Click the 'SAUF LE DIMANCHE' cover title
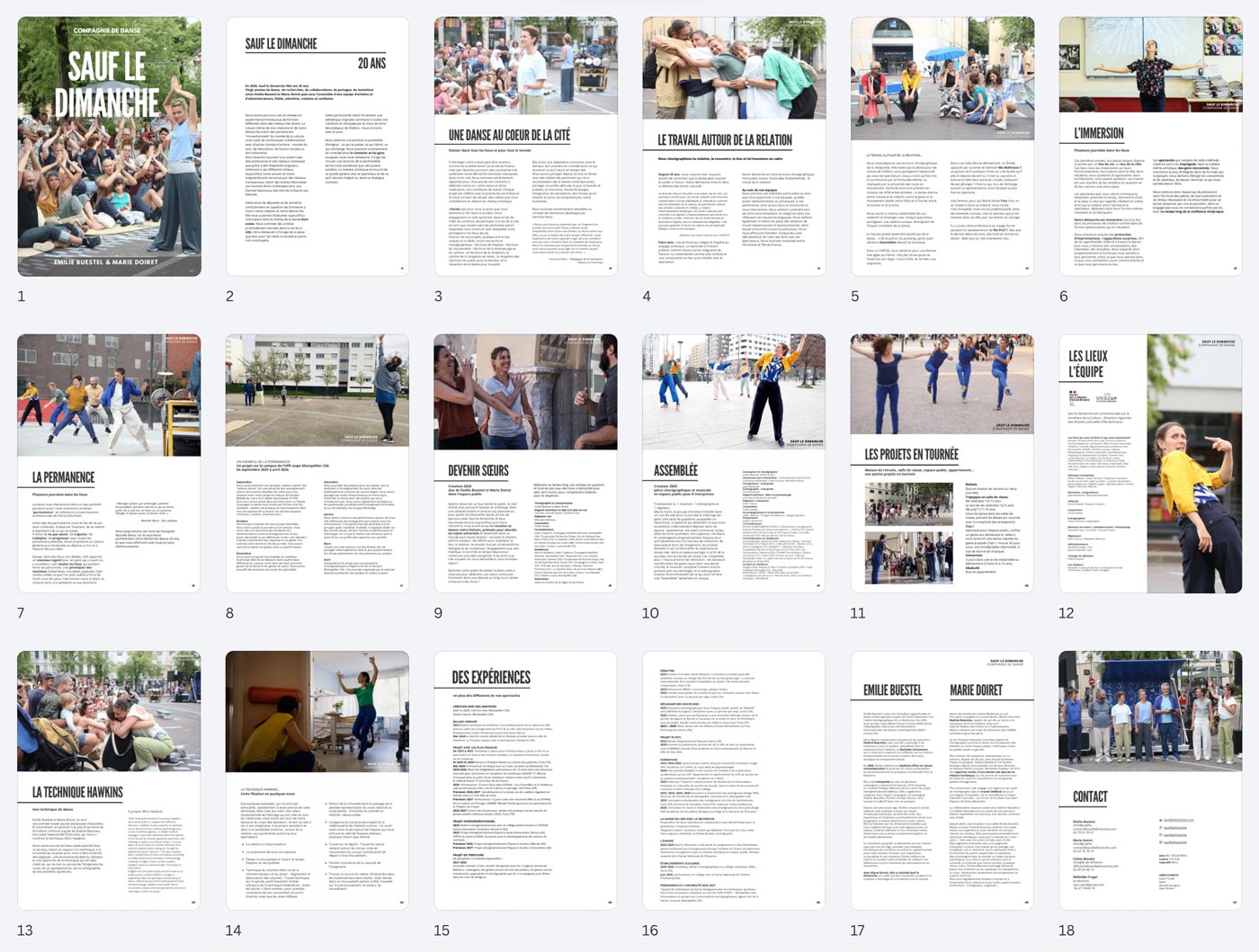The image size is (1259, 952). 107,85
